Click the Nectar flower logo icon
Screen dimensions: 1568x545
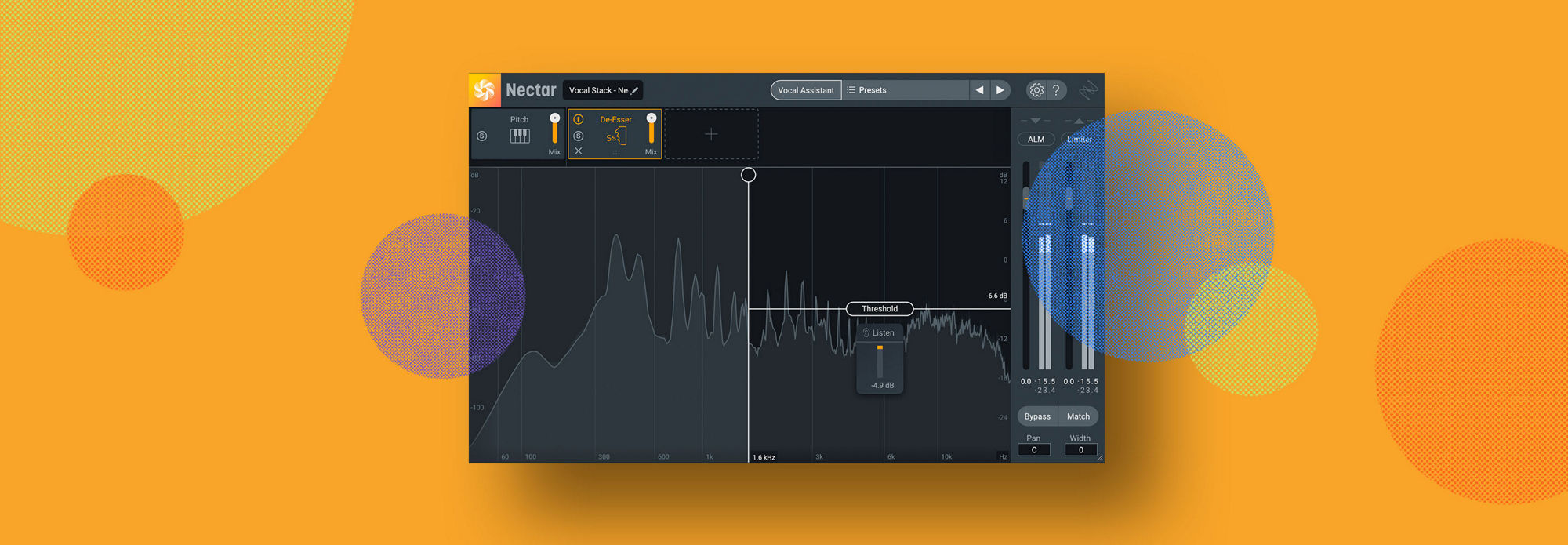485,90
